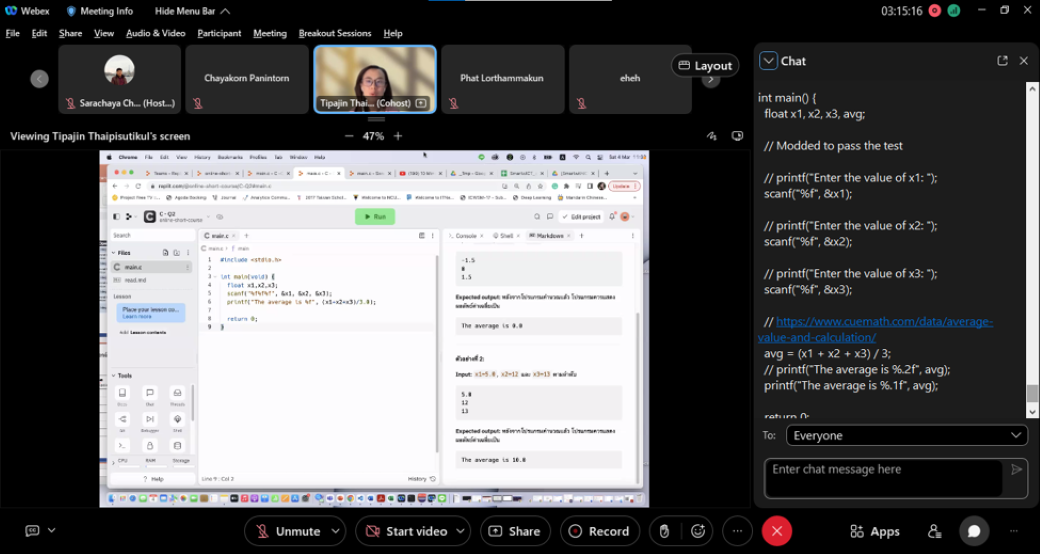Open video options arrow beside Start video
This screenshot has height=554, width=1040.
click(x=462, y=531)
